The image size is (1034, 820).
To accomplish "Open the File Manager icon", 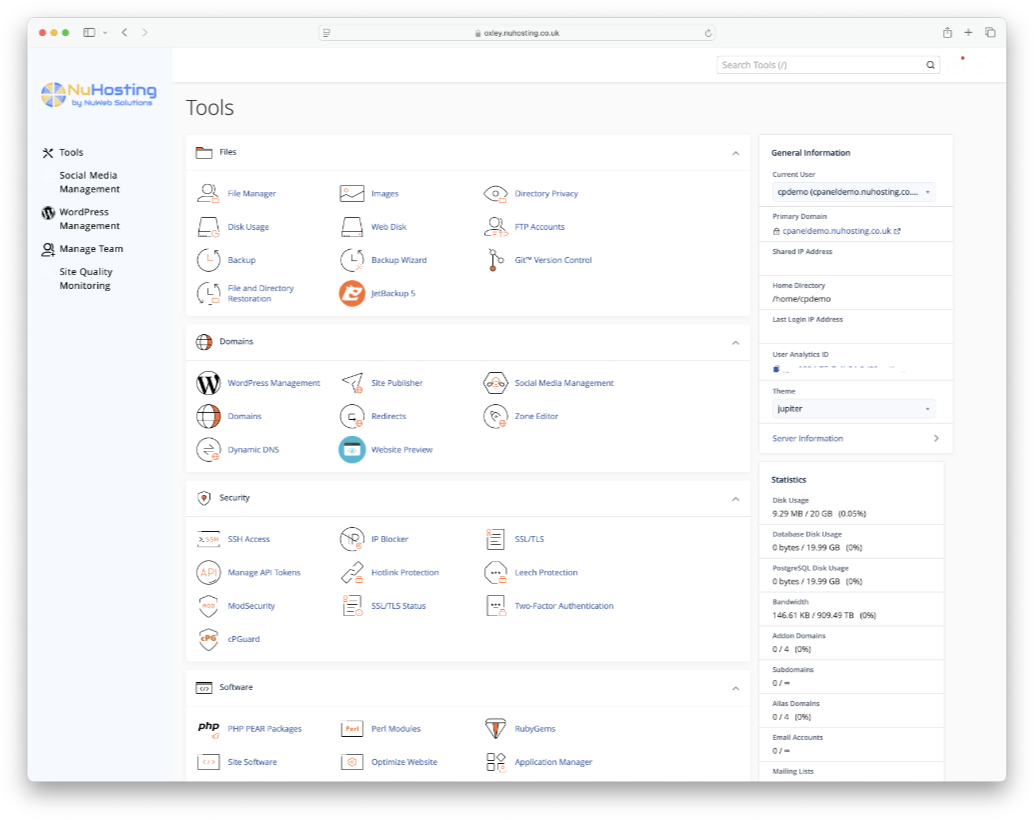I will point(208,193).
